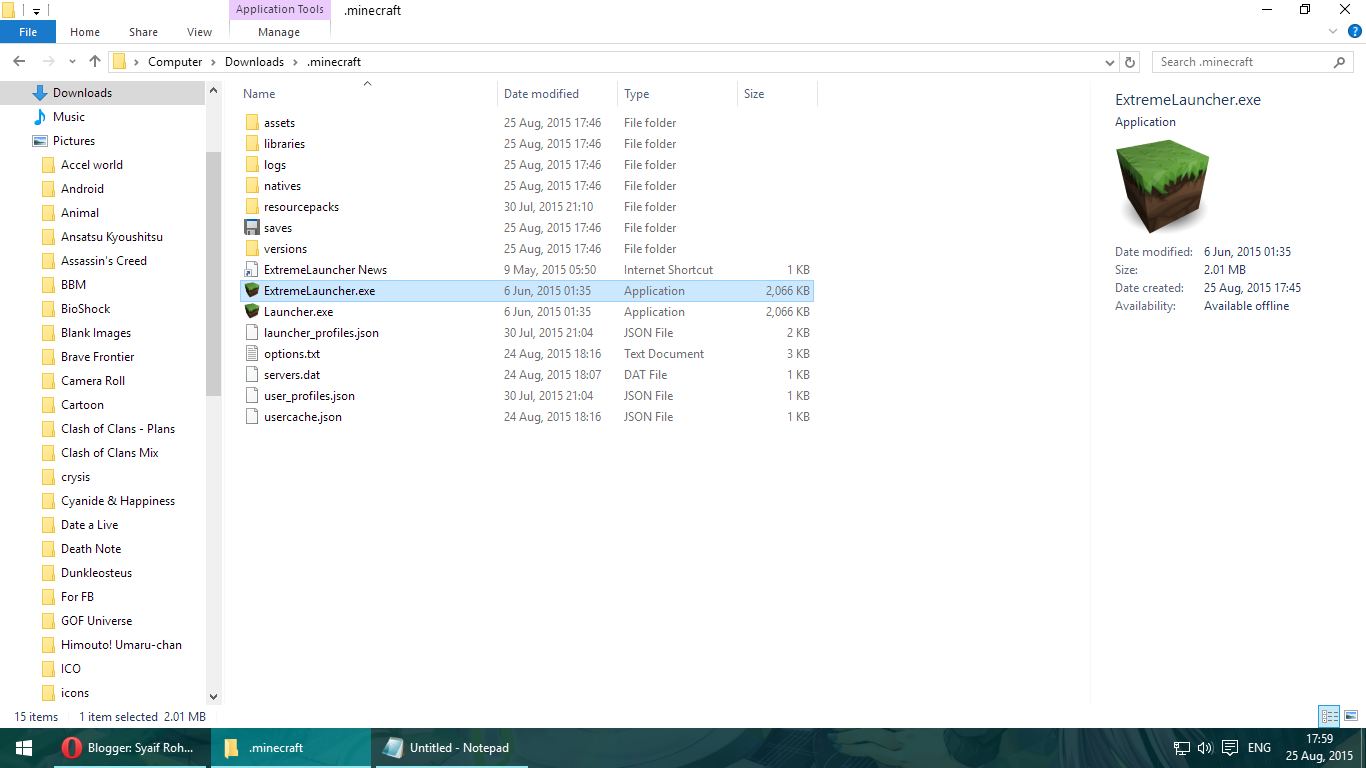Image resolution: width=1366 pixels, height=768 pixels.
Task: Click the Launcher.exe grass block icon
Action: [252, 312]
